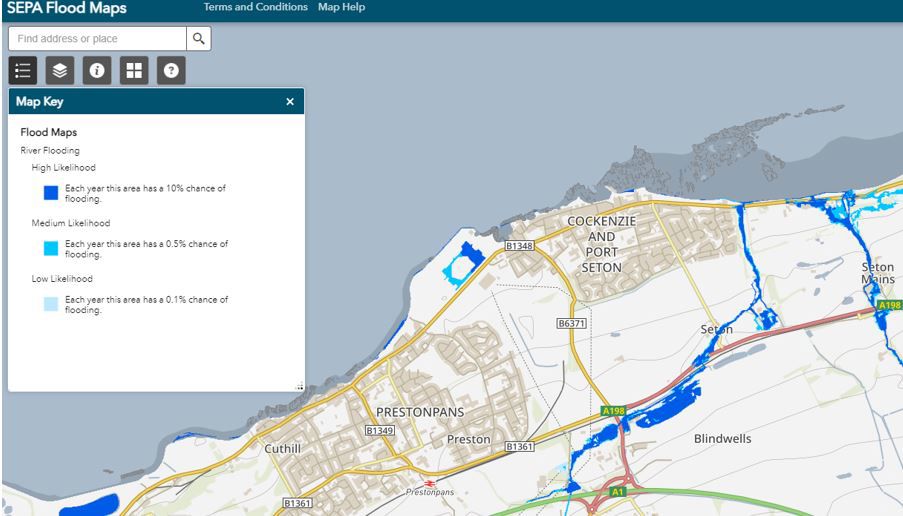The height and width of the screenshot is (516, 903).
Task: Click the Cockenzie and Port Seton label
Action: pyautogui.click(x=601, y=244)
